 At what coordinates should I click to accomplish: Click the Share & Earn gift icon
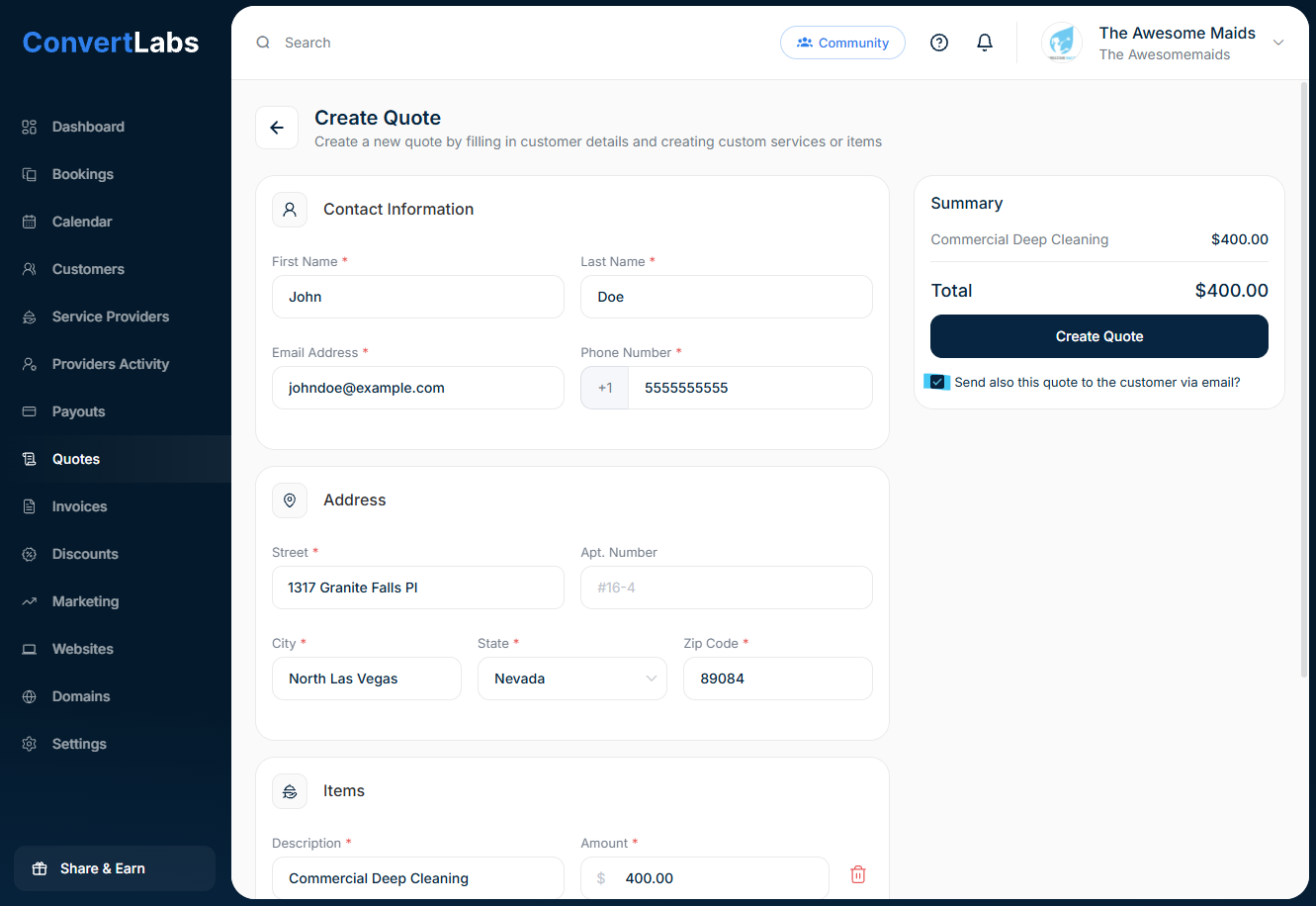[x=40, y=868]
